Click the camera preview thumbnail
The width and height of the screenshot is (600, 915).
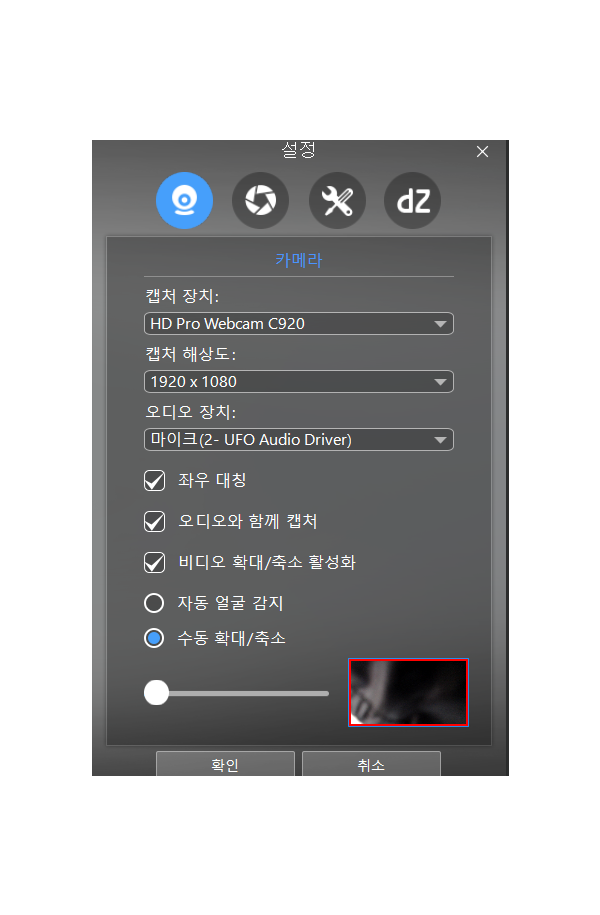pos(409,692)
